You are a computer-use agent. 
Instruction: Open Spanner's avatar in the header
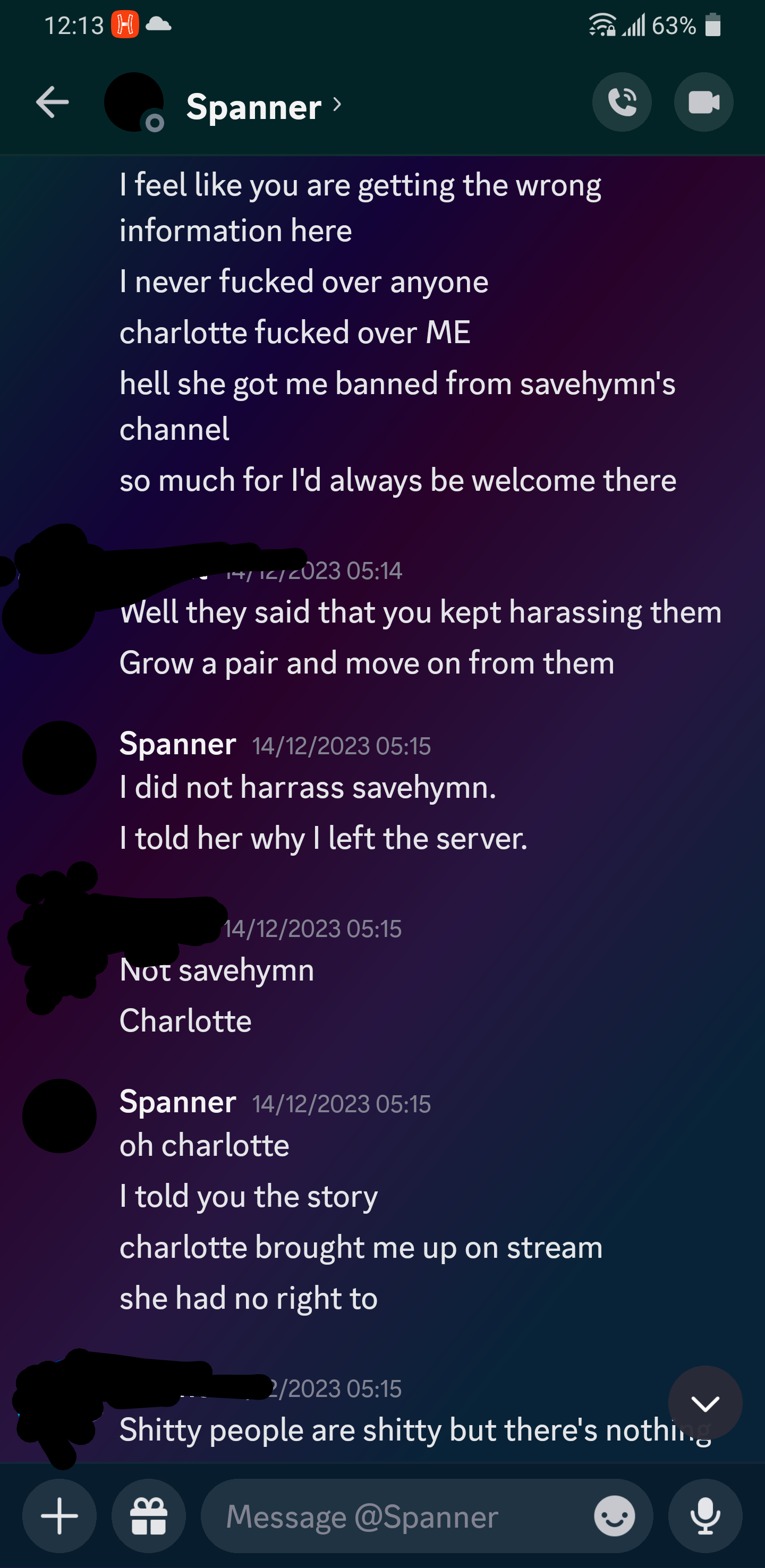tap(134, 103)
